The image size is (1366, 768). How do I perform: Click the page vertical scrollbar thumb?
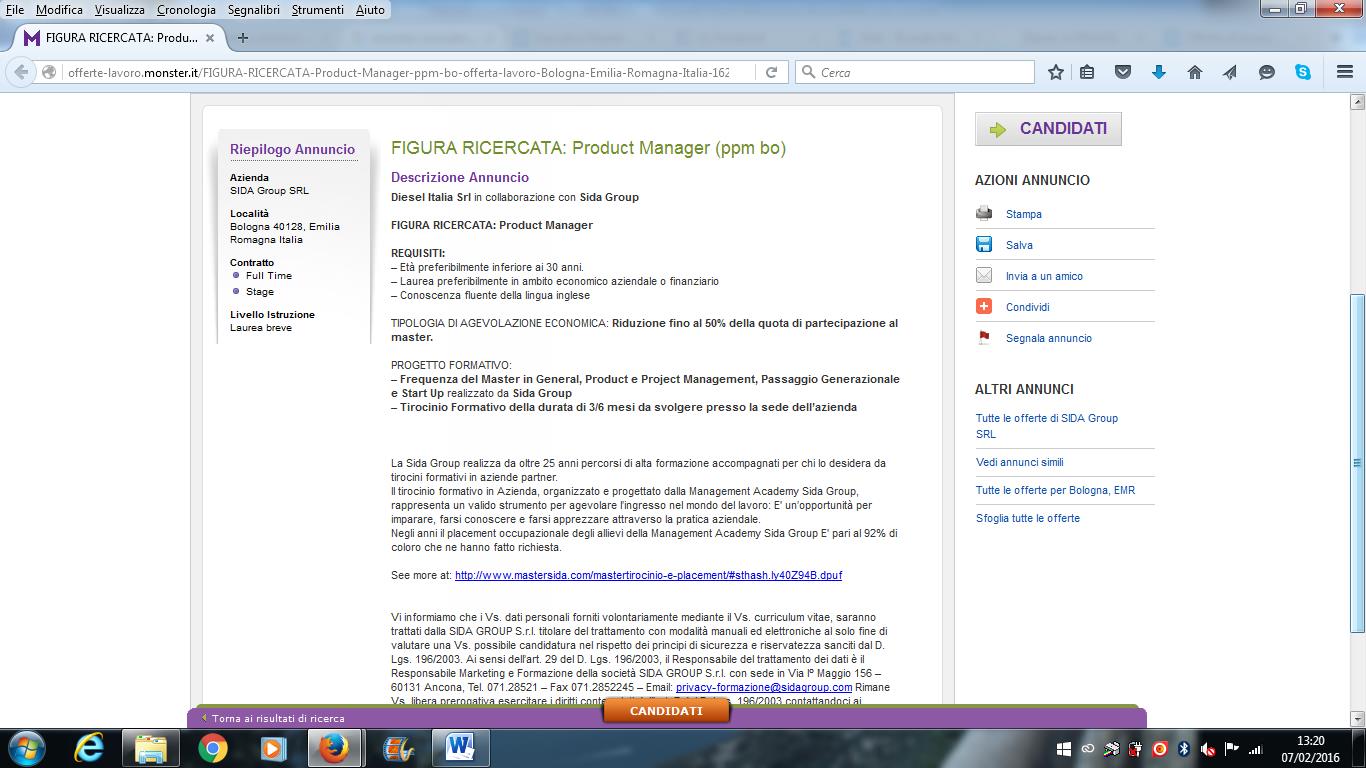click(1357, 463)
